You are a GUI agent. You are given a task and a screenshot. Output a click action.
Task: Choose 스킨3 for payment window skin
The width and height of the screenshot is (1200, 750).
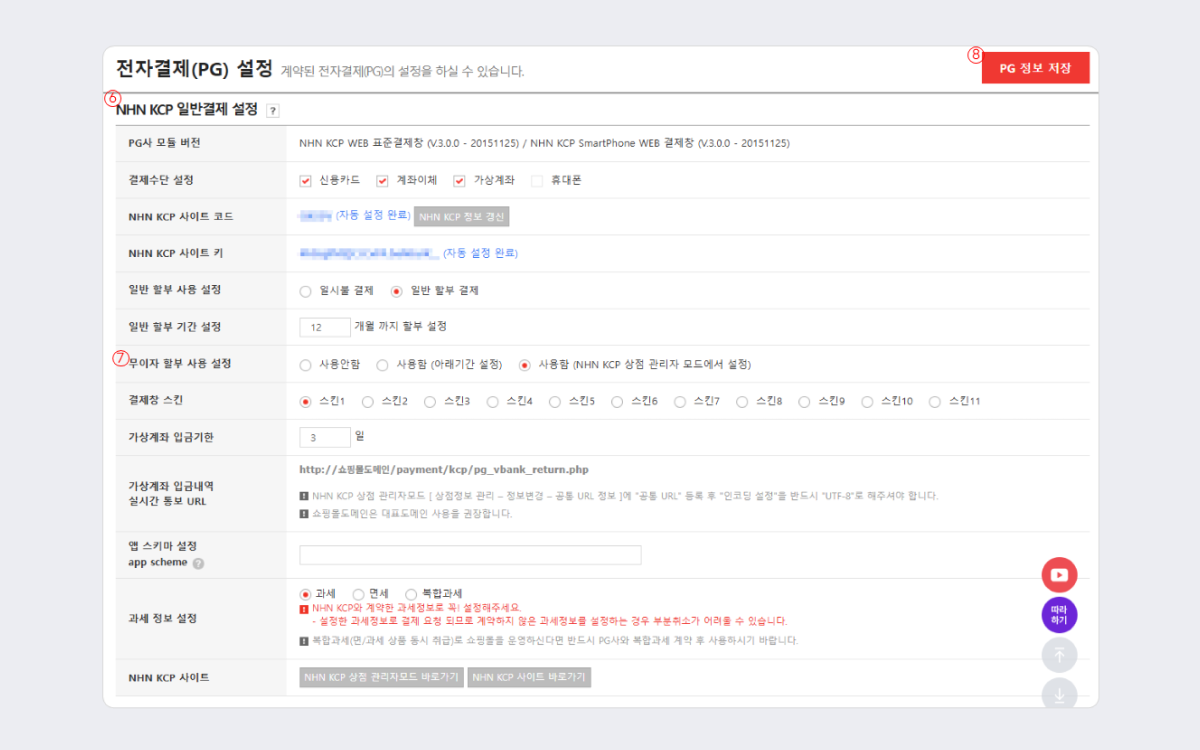(x=430, y=402)
